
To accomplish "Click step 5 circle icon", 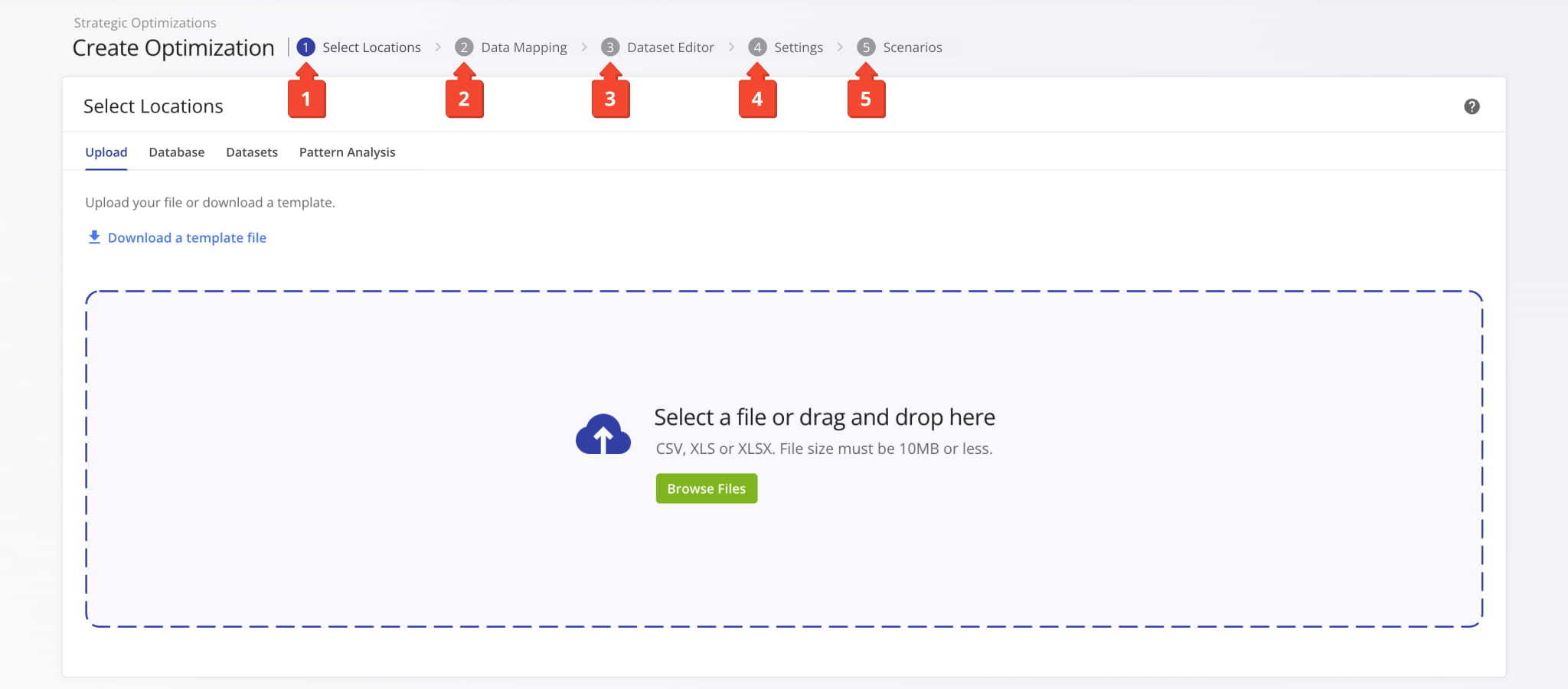I will (x=866, y=47).
